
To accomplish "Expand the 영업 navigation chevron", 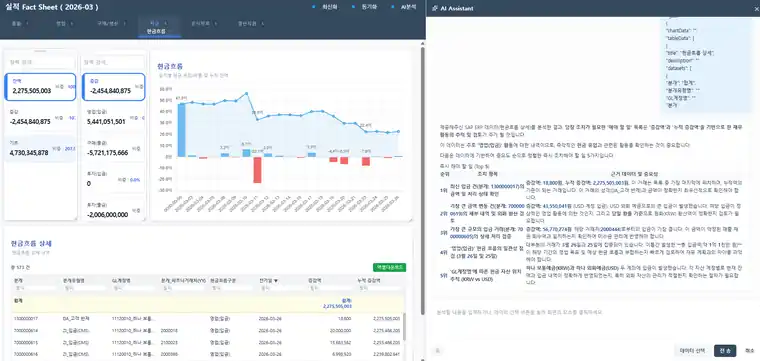I will 72,23.
